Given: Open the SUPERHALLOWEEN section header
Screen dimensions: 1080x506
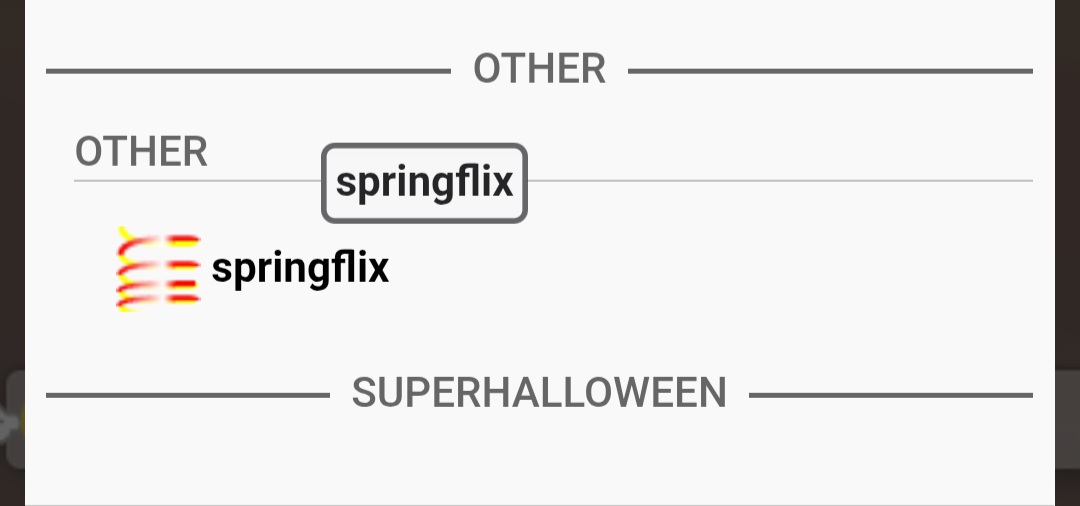Looking at the screenshot, I should coord(539,393).
